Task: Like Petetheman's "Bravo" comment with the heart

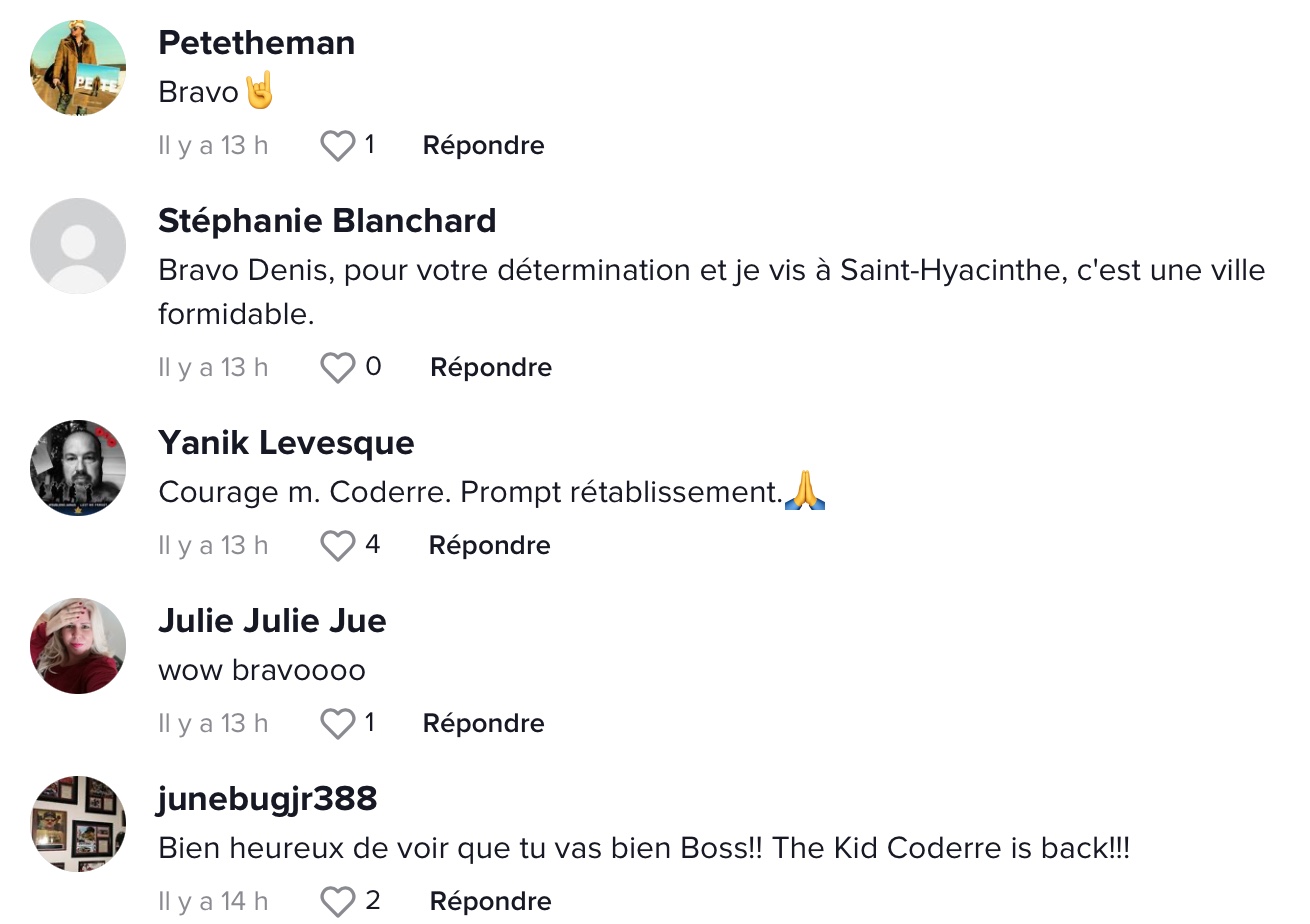Action: pyautogui.click(x=338, y=146)
